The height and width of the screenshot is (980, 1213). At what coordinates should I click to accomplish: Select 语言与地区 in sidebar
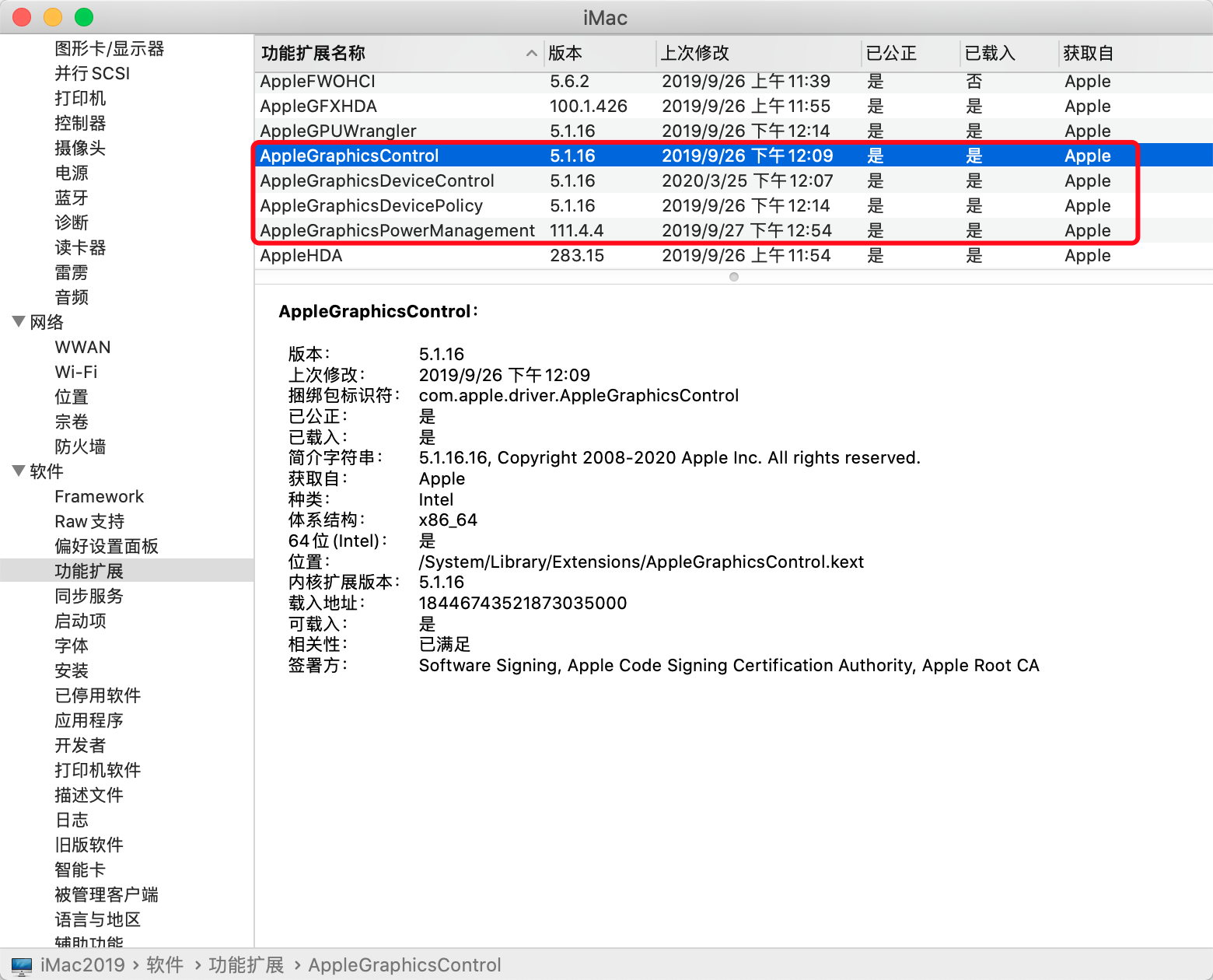coord(98,919)
